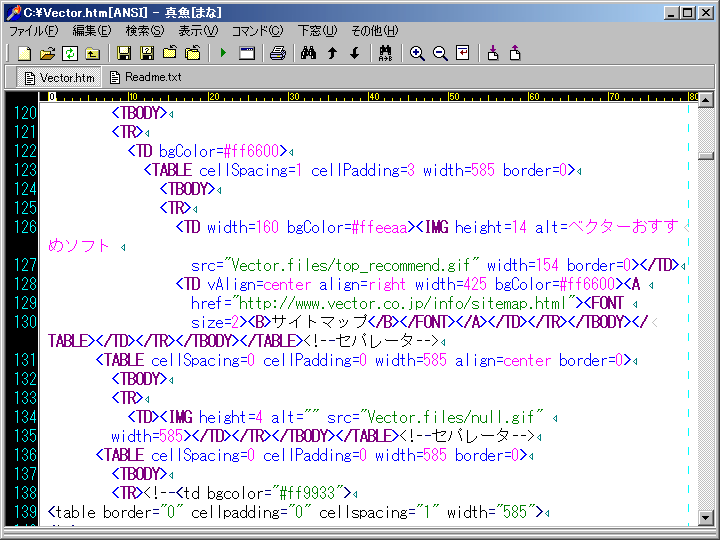Open a file with the open-folder icon
This screenshot has width=720, height=540.
47,53
